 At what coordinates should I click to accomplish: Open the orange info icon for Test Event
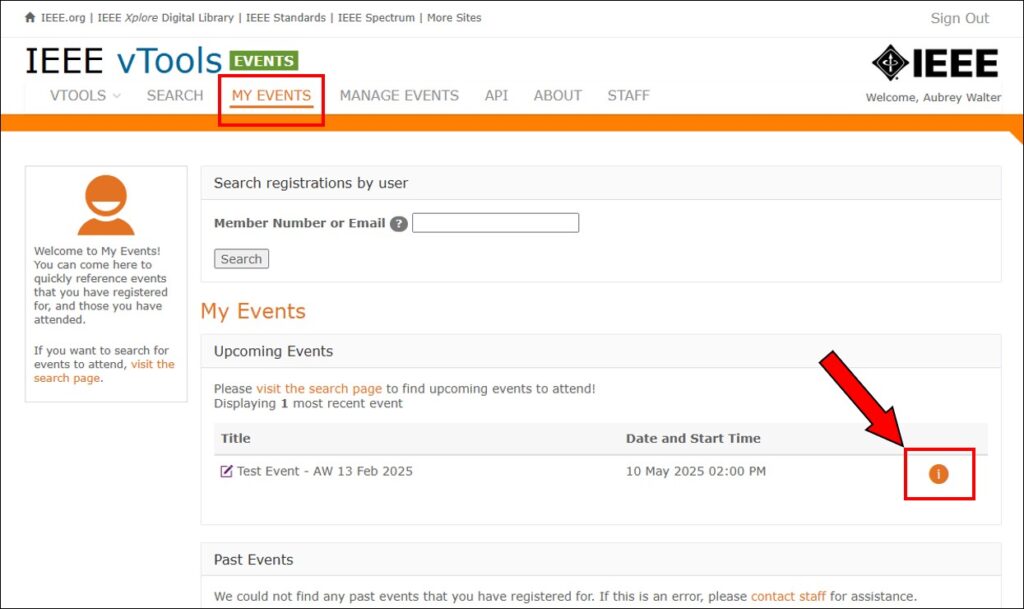(938, 474)
